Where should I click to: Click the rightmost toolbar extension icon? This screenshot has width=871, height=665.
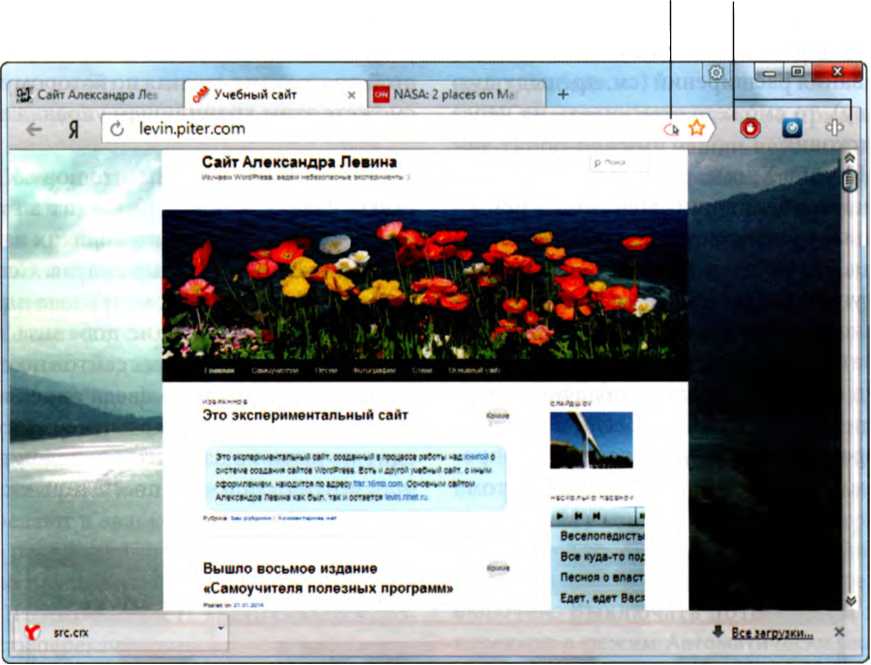click(834, 129)
